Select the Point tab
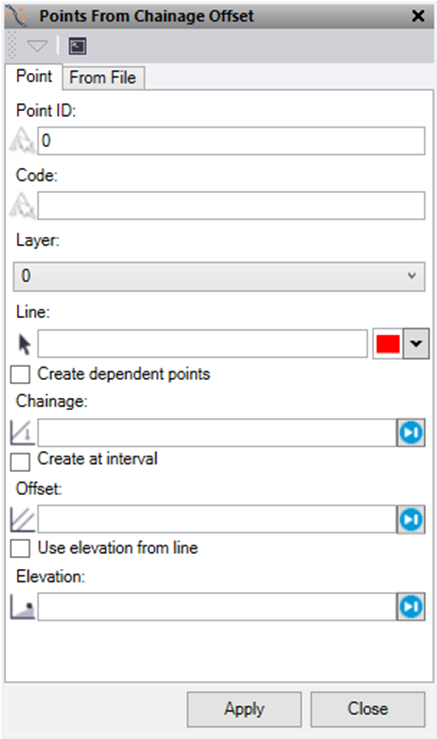Screen dimensions: 437x739 point(34,76)
